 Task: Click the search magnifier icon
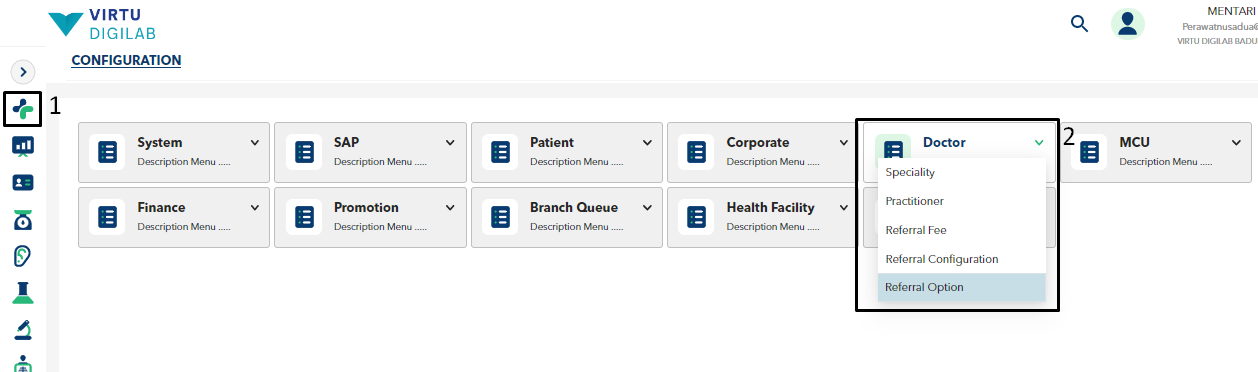tap(1079, 23)
